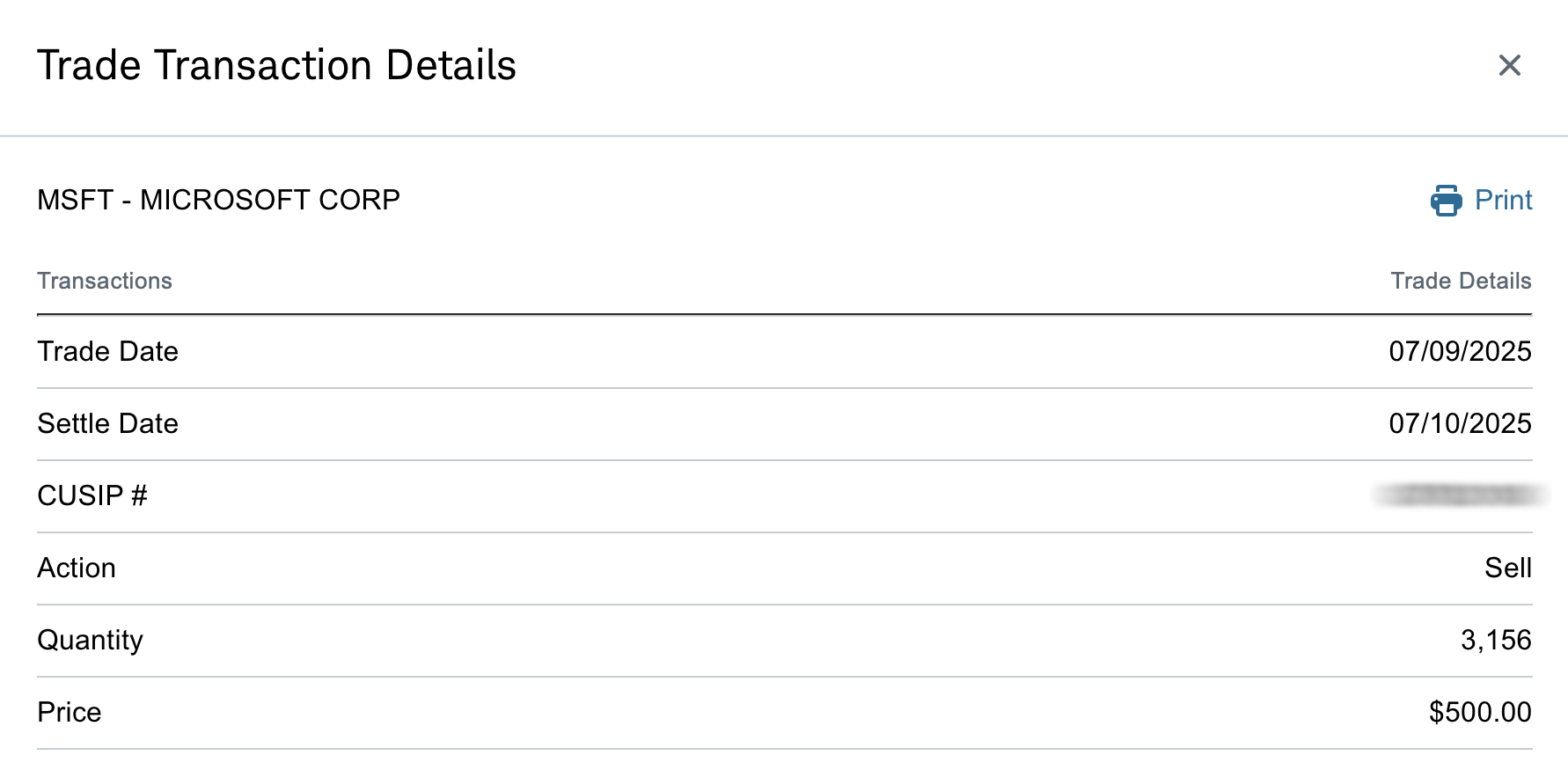The image size is (1568, 770).
Task: Close the Trade Transaction Details dialog
Action: click(x=1509, y=65)
